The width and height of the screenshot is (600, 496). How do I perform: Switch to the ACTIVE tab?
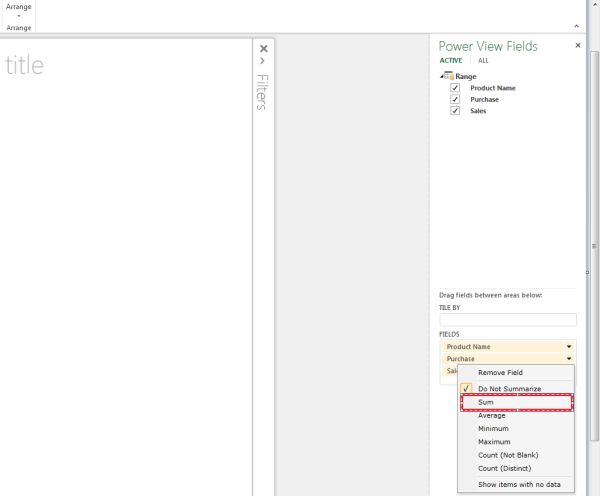point(451,60)
